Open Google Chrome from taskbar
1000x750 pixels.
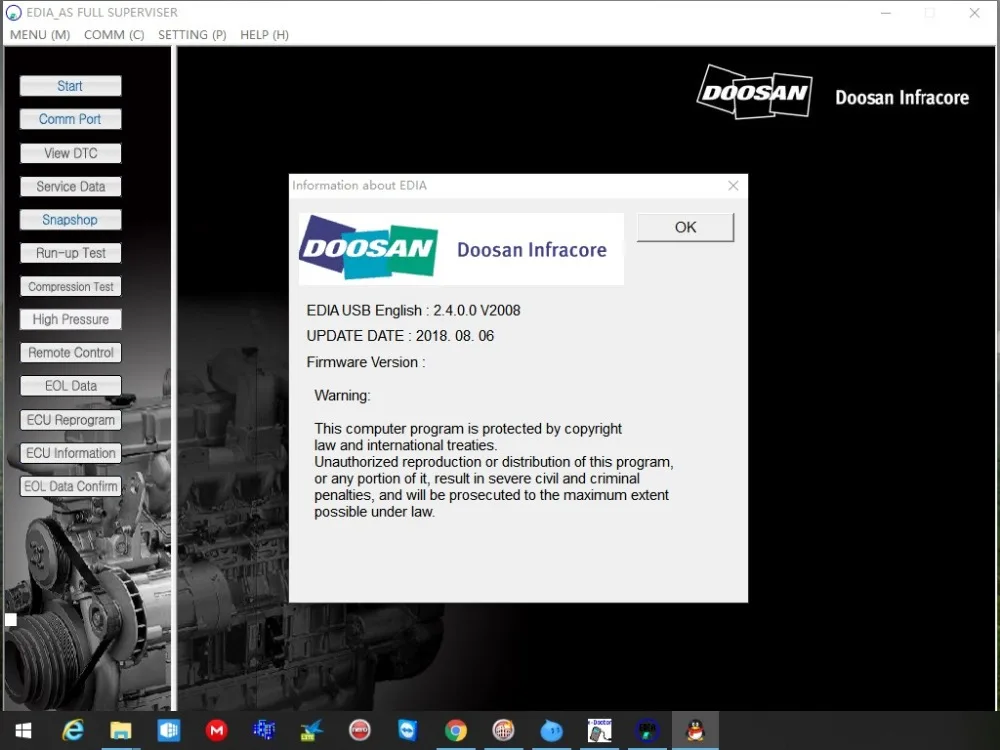(455, 730)
